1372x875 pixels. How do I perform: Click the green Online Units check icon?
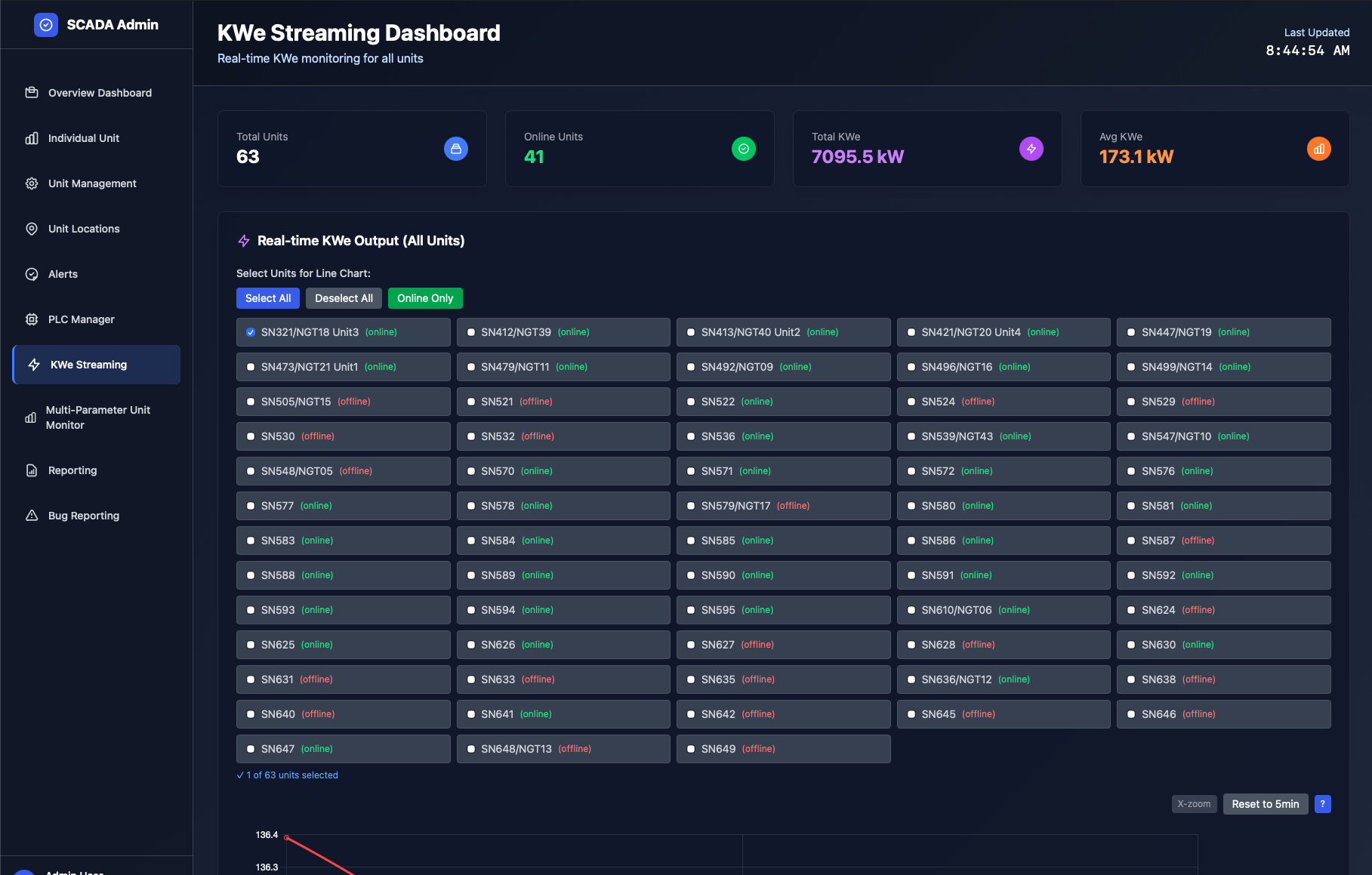click(x=744, y=149)
